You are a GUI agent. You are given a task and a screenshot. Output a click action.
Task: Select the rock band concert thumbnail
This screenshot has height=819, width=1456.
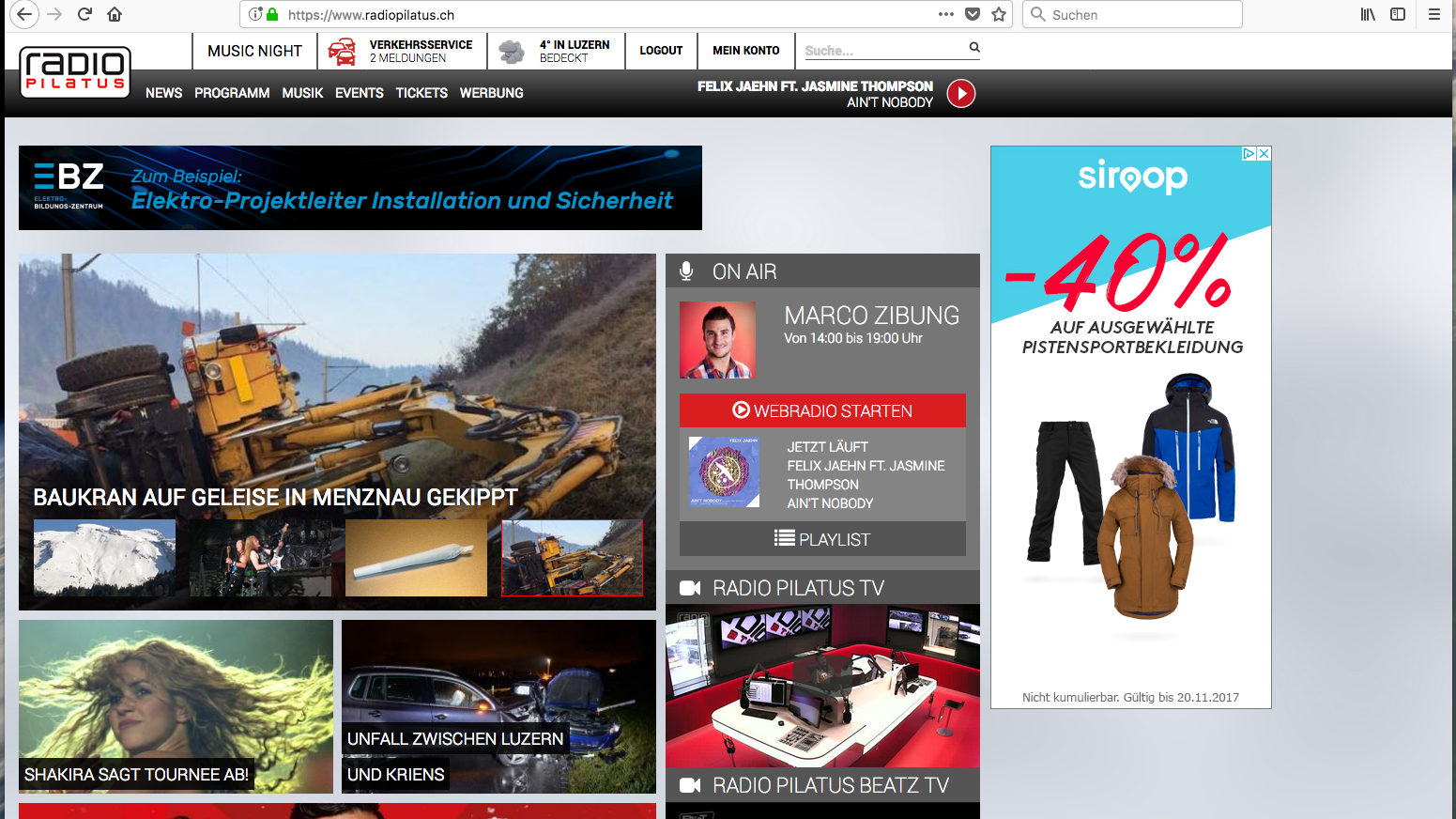pos(260,558)
